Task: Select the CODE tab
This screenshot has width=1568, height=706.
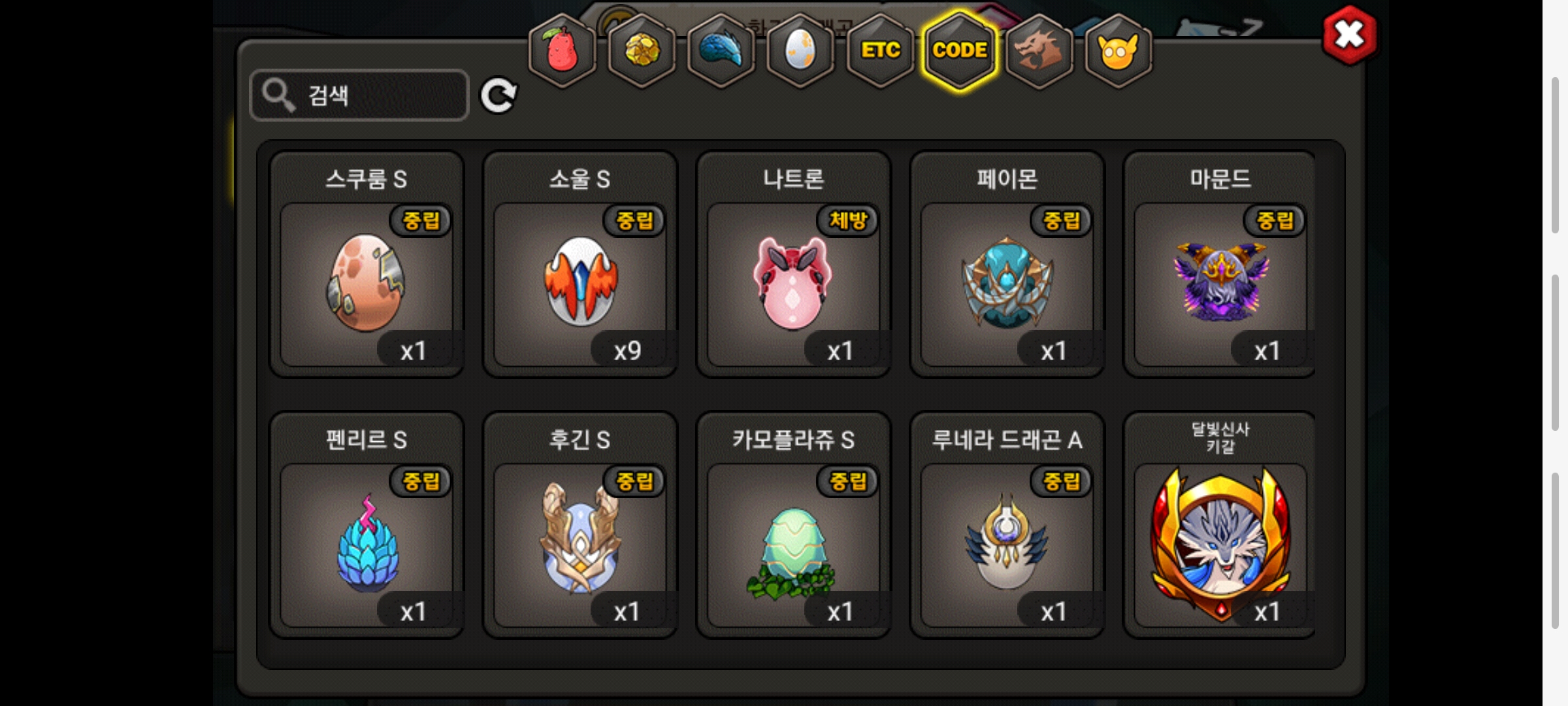Action: 960,50
